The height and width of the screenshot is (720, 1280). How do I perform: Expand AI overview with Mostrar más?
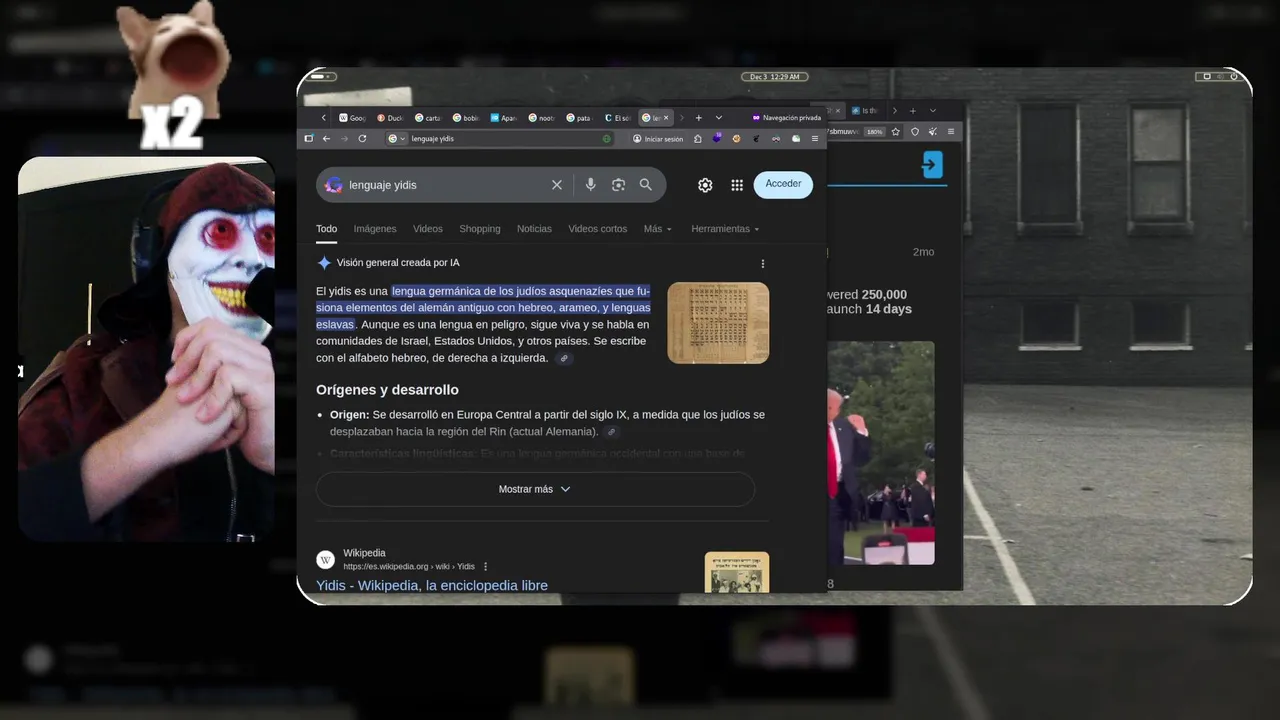(535, 489)
